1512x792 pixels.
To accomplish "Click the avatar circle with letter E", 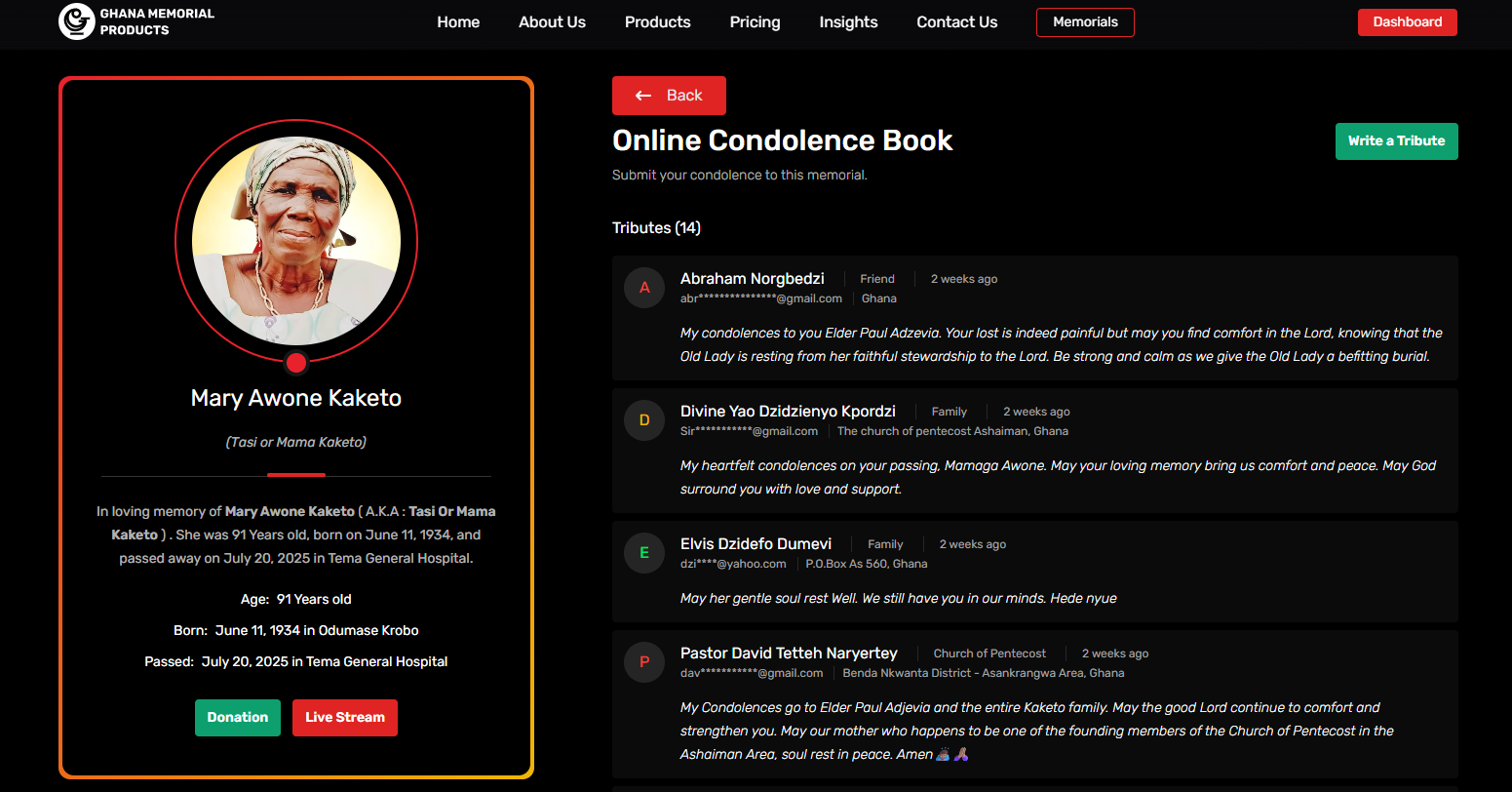I will [x=644, y=553].
